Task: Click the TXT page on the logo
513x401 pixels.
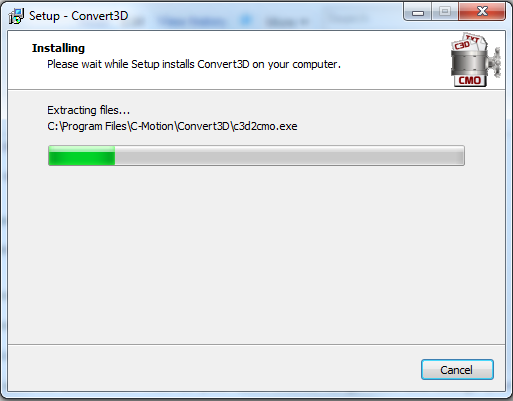Action: (x=473, y=39)
